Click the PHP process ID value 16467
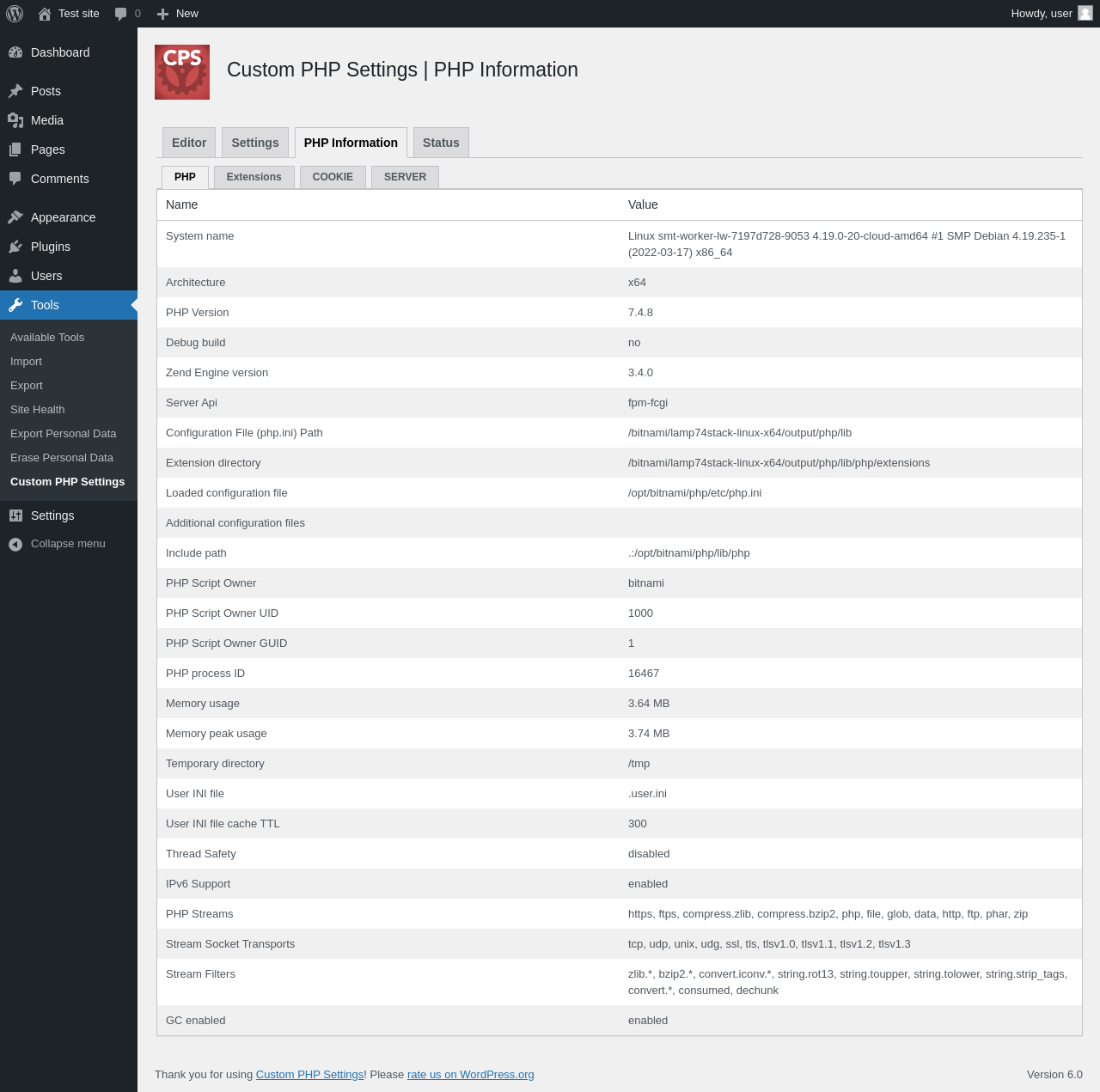1100x1092 pixels. click(x=644, y=674)
